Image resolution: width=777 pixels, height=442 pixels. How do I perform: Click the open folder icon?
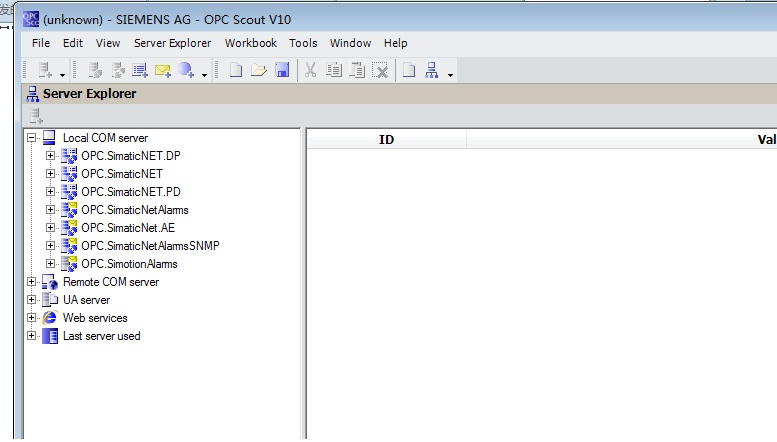click(x=259, y=70)
